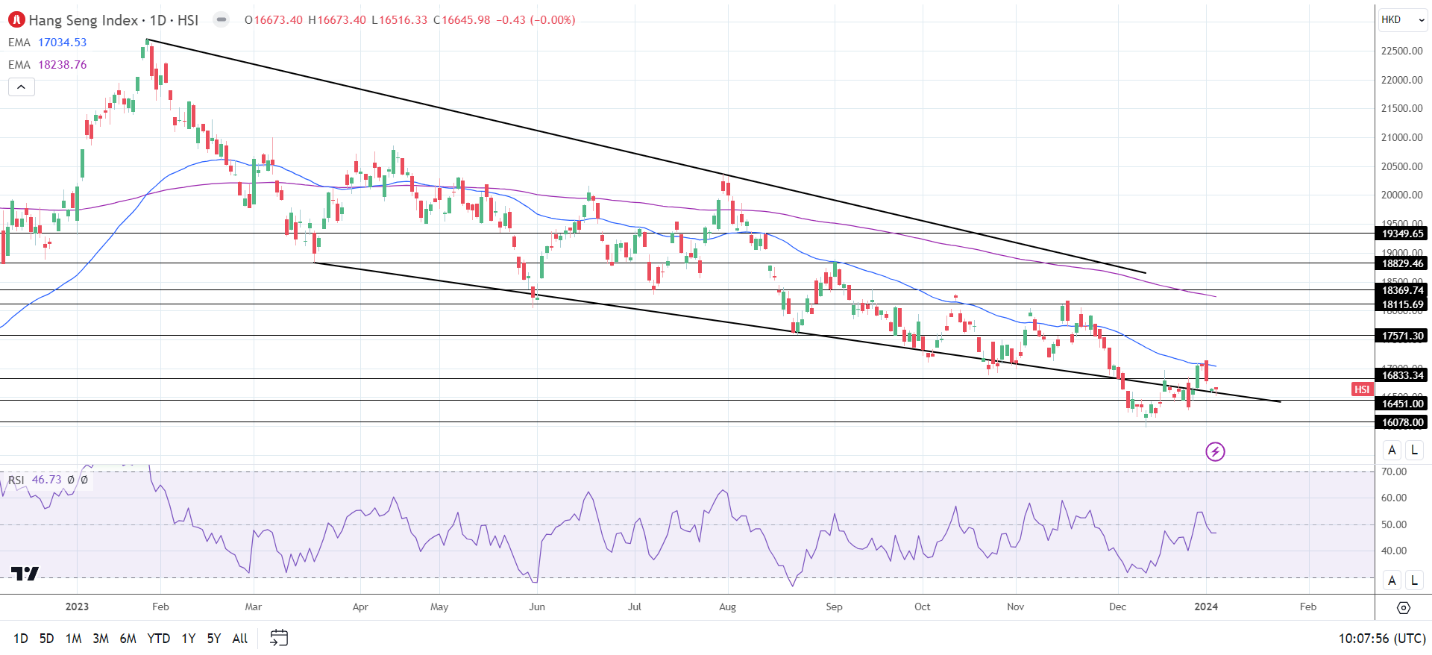The image size is (1432, 655).
Task: Click the Hang Seng Index symbol logo
Action: tap(16, 20)
